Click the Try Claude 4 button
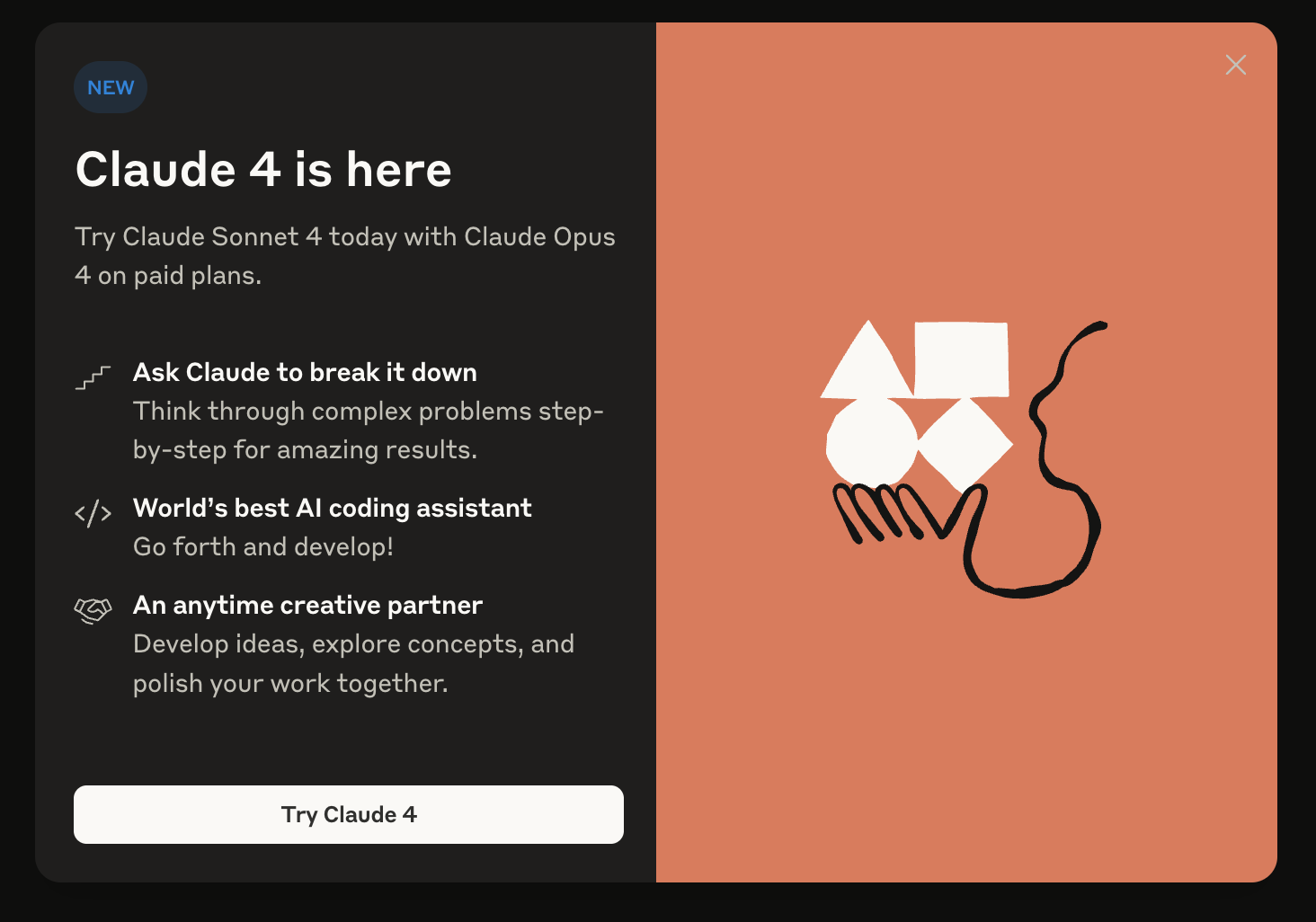1316x922 pixels. [x=349, y=814]
